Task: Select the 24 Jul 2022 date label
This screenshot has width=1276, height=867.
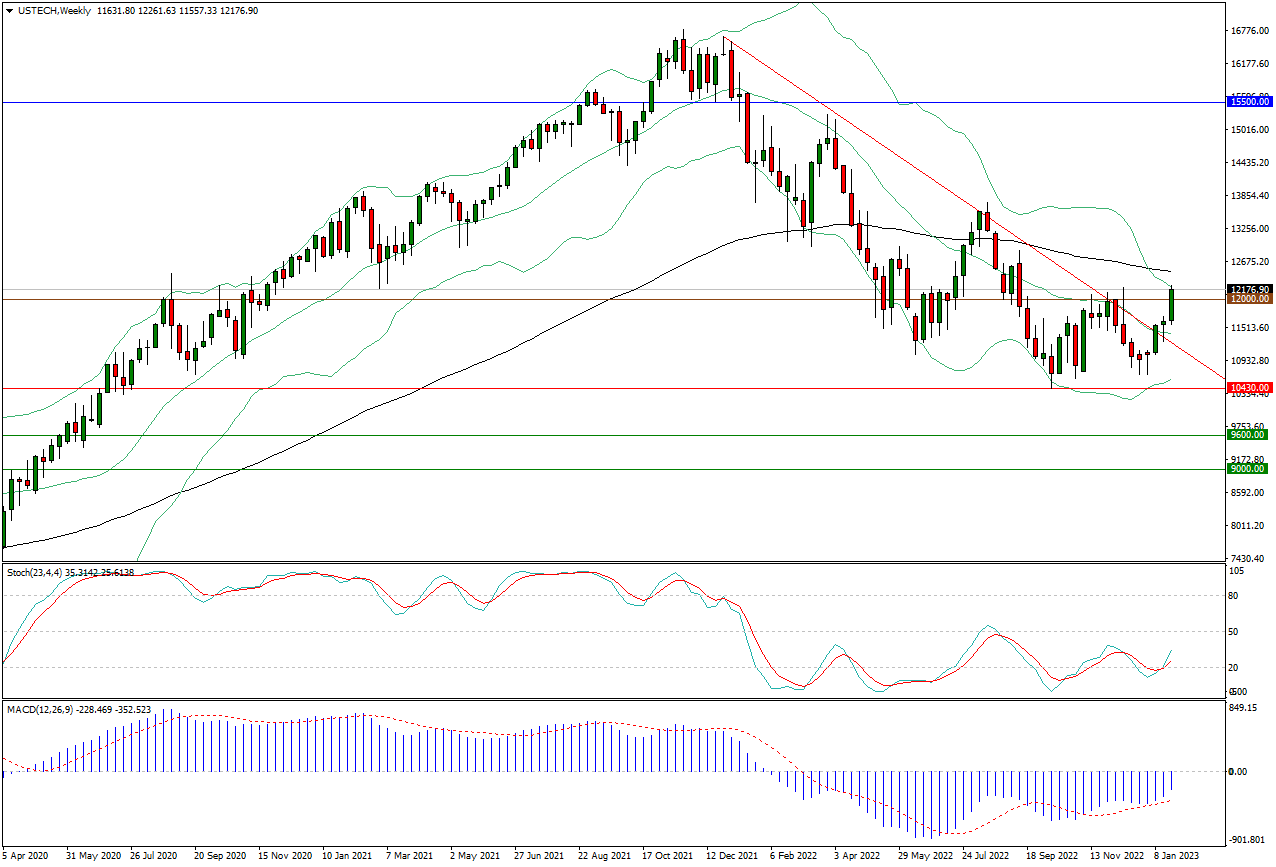Action: click(x=985, y=857)
